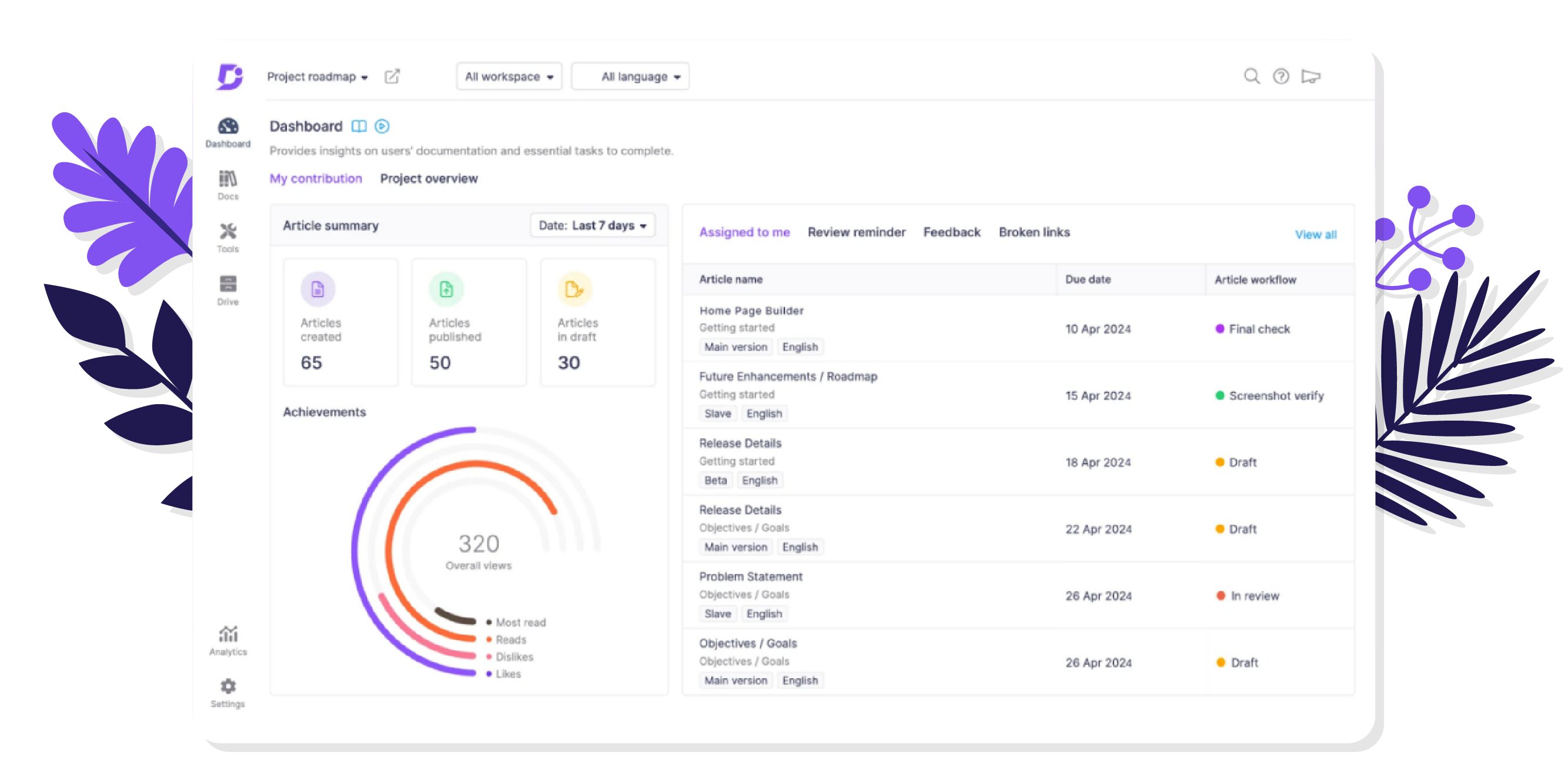Open Release Details article due 22 Apr
Viewport: 1568px width, 783px height.
pyautogui.click(x=740, y=510)
